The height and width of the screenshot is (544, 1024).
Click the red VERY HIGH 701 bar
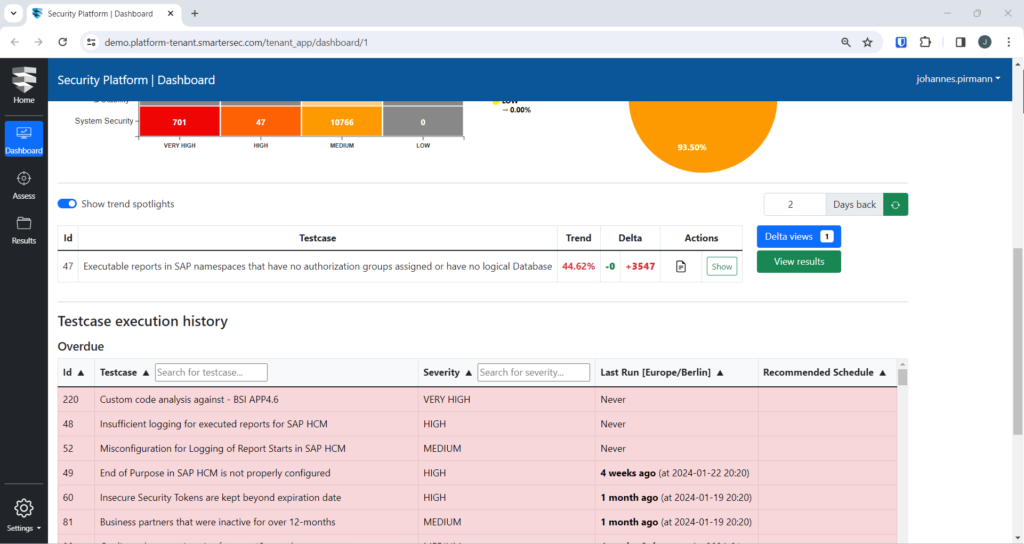coord(180,122)
